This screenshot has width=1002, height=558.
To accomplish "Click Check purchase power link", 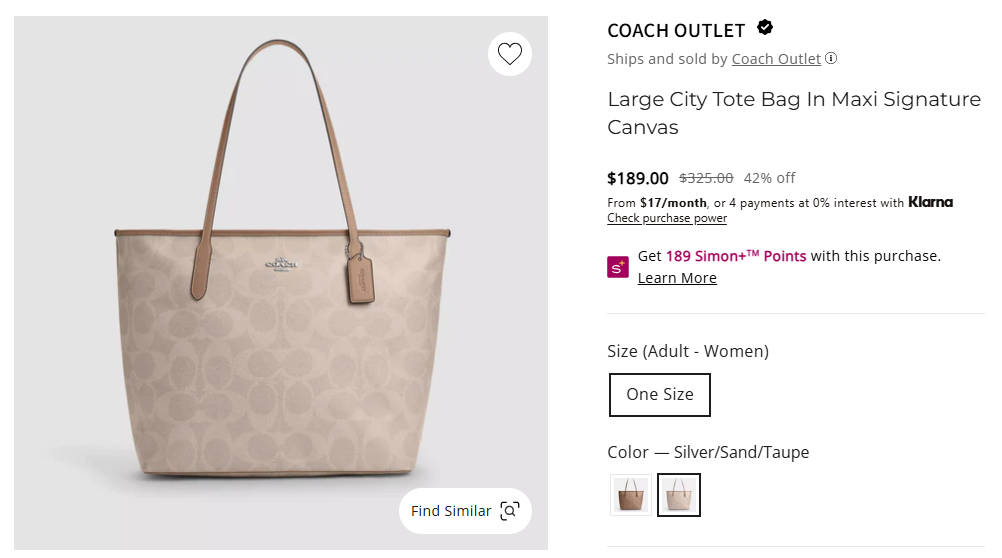I will coord(667,218).
